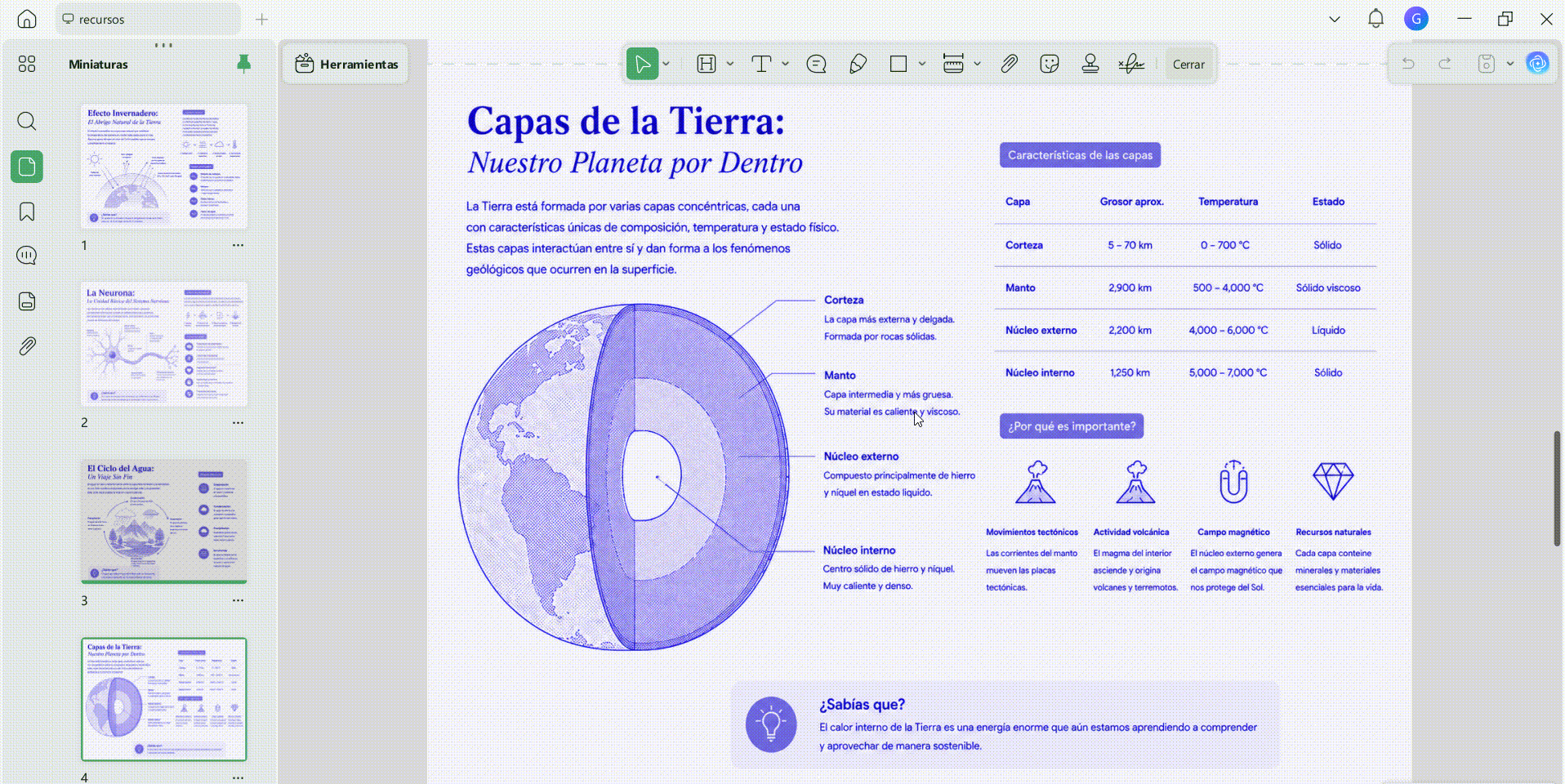1565x784 pixels.
Task: Open the comments sidebar icon
Action: point(27,256)
